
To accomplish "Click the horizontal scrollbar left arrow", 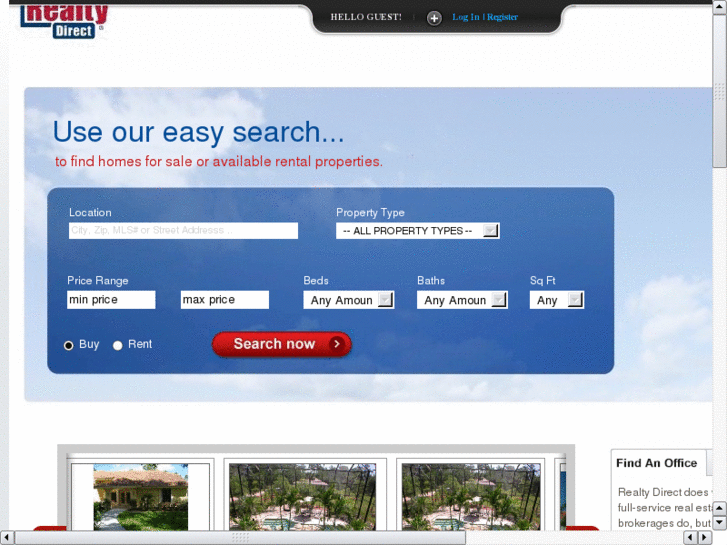I will 7,538.
